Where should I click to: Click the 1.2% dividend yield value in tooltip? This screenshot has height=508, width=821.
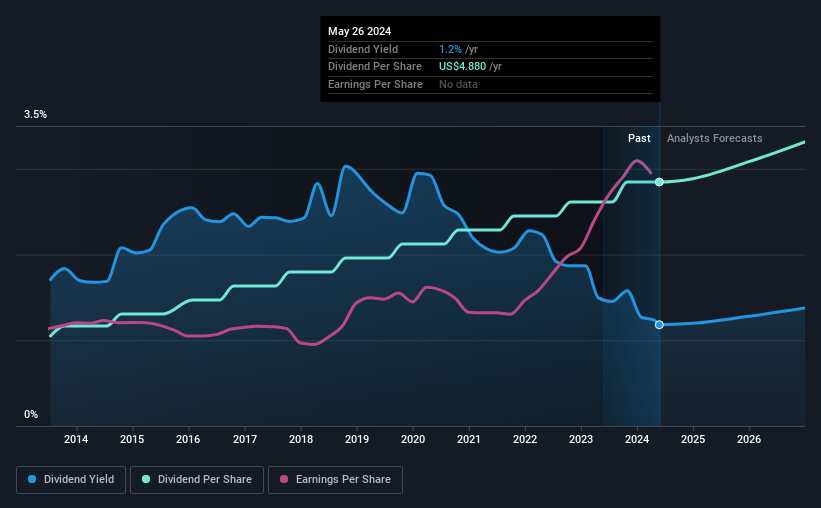pyautogui.click(x=450, y=49)
